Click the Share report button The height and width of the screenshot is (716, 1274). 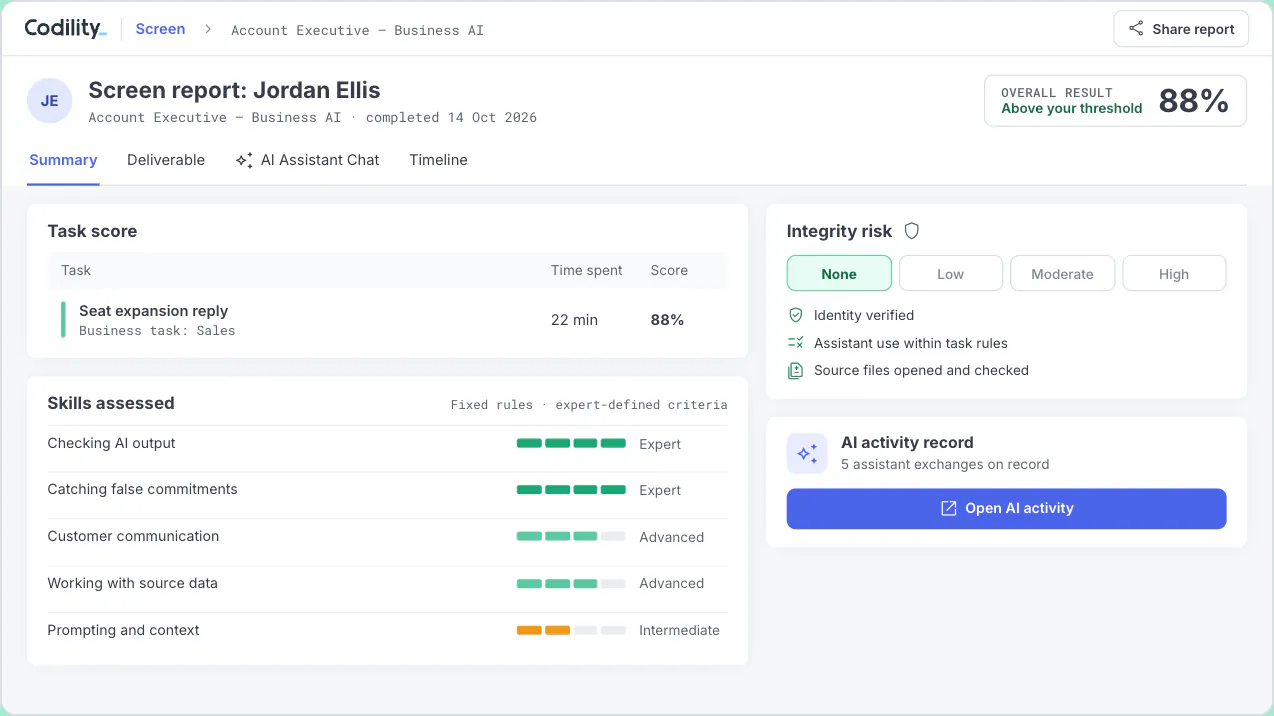[x=1181, y=29]
